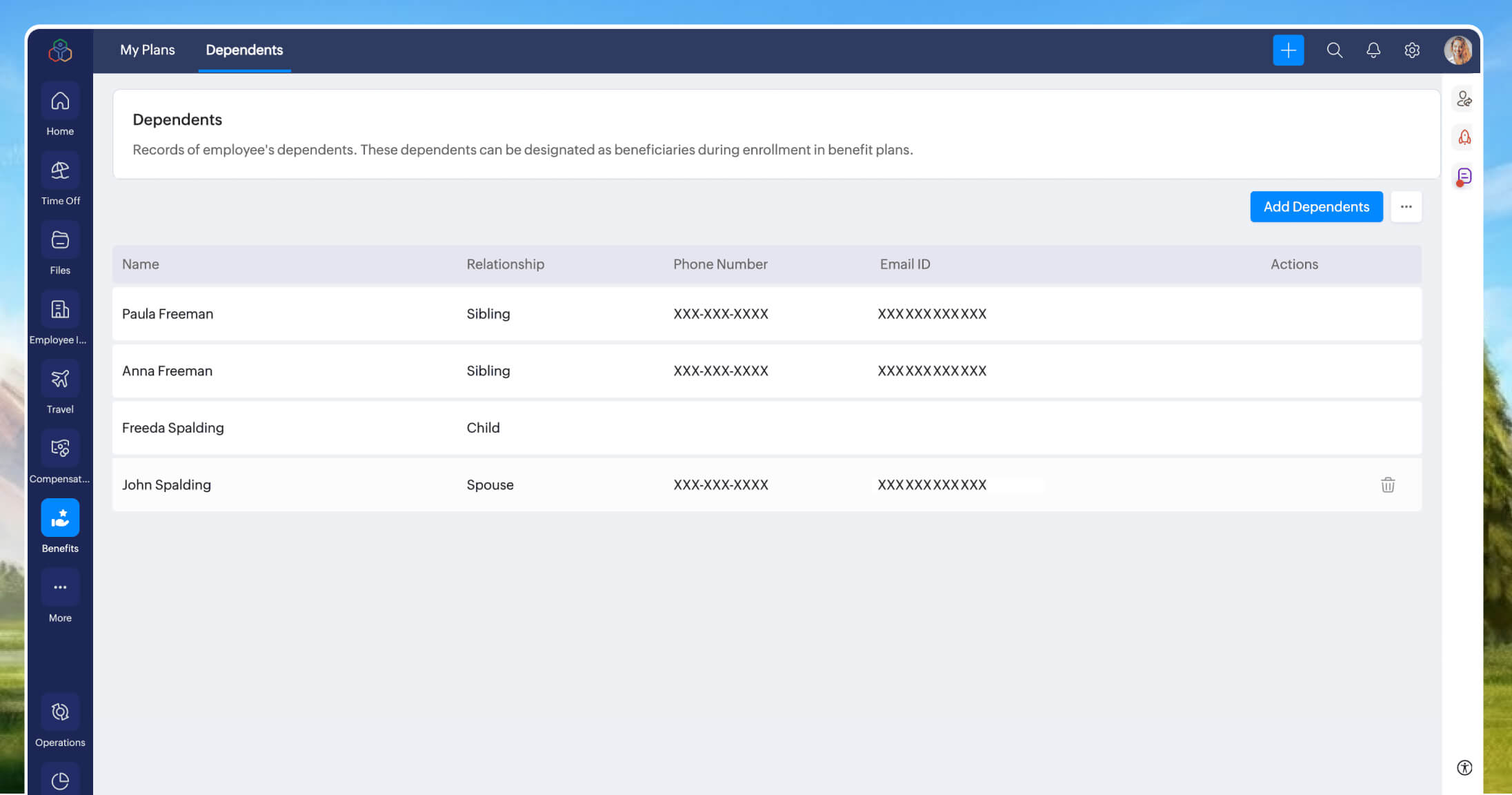Click Anna Freeman's masked phone number

[721, 371]
